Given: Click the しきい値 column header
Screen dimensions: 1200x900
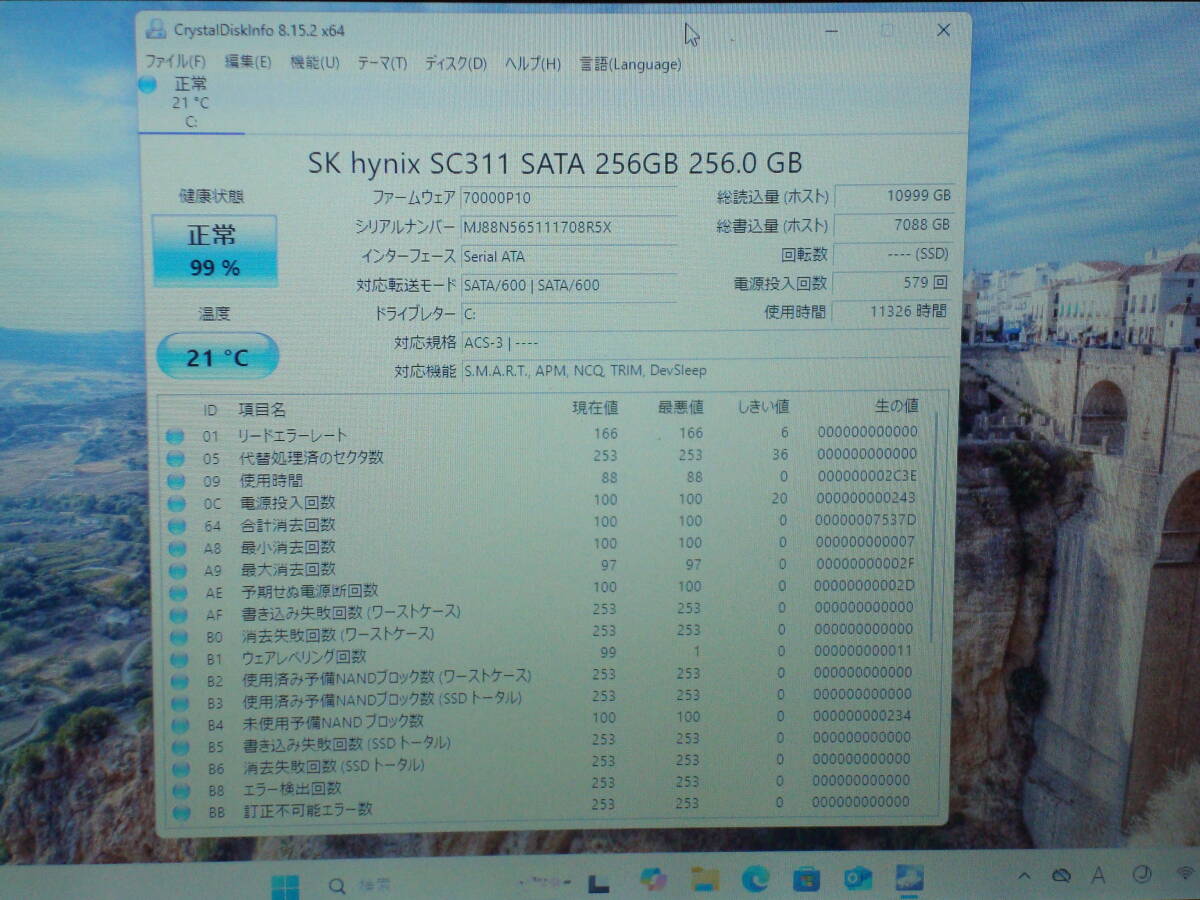Looking at the screenshot, I should coord(763,406).
